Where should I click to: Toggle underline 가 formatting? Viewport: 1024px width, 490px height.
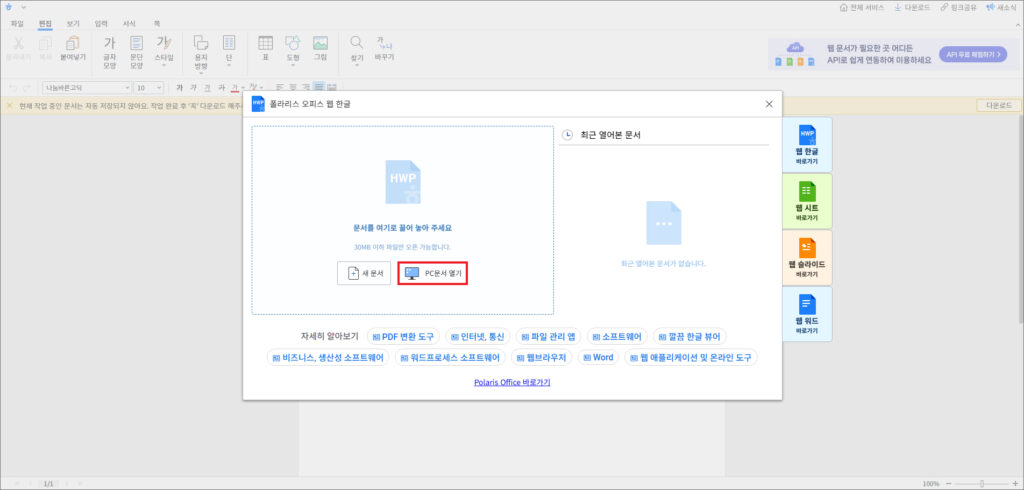(207, 88)
